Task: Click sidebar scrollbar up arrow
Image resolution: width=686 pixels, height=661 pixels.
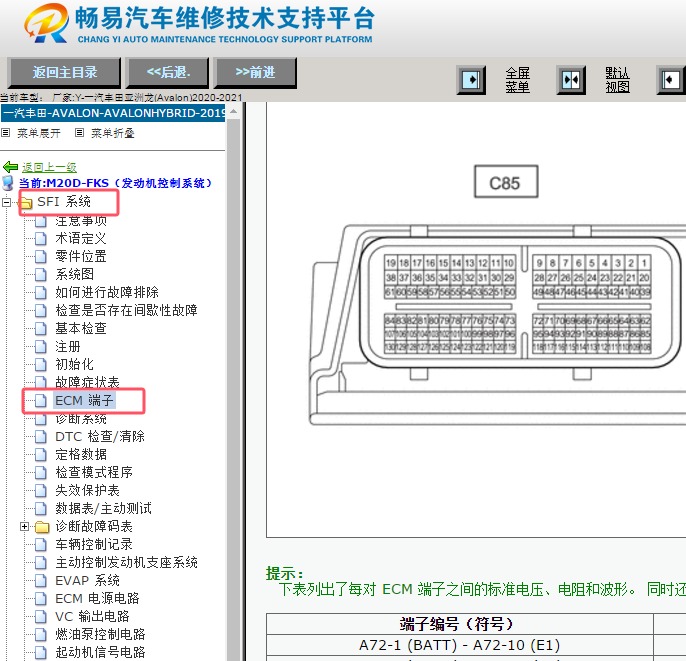Action: click(234, 112)
